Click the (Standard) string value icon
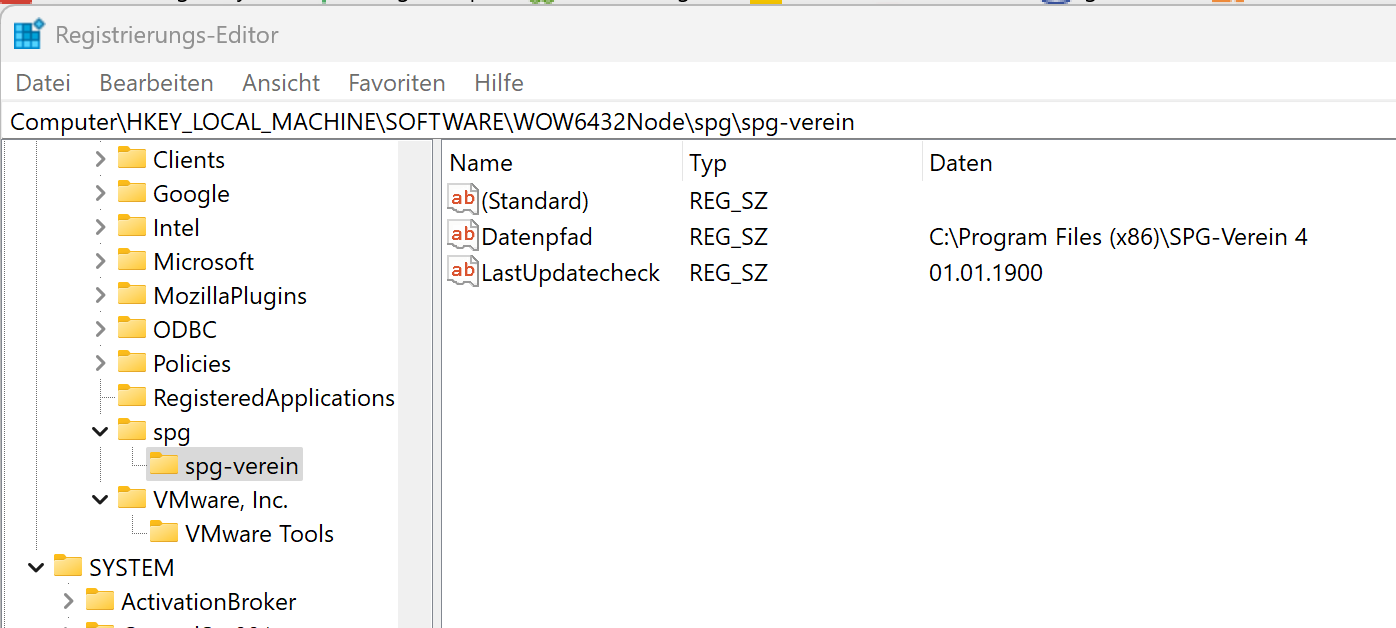 point(463,200)
